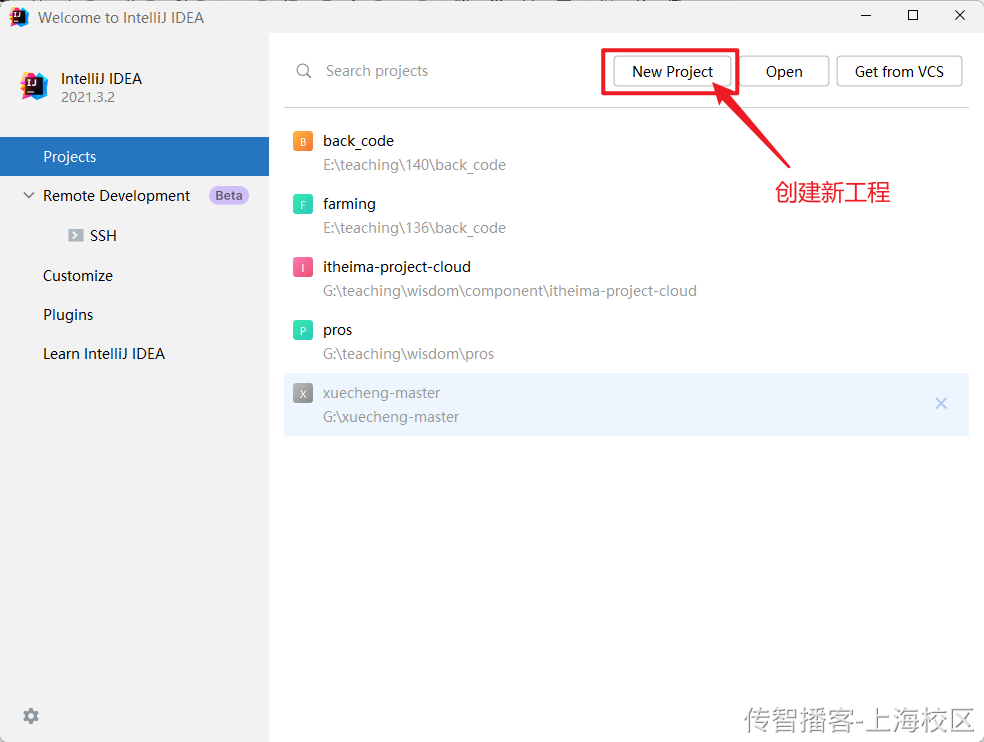The width and height of the screenshot is (984, 742).
Task: Focus the Search projects field
Action: tap(377, 71)
